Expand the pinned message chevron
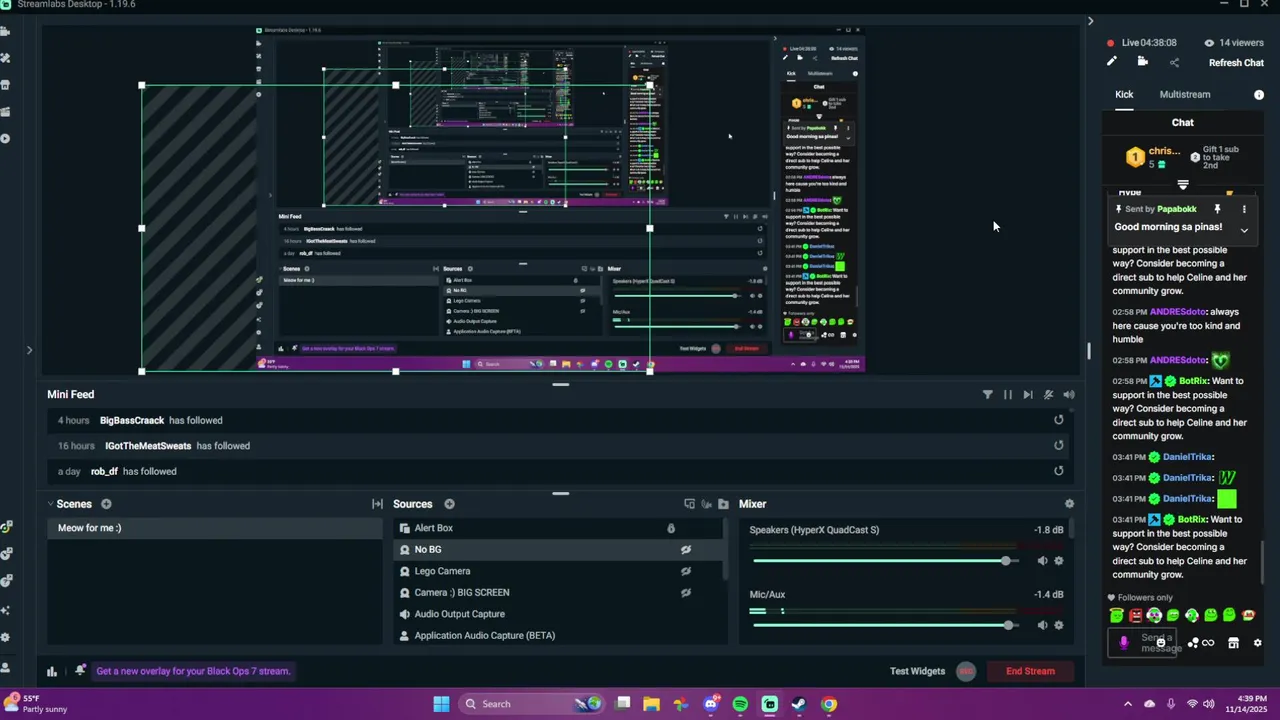 [x=1244, y=230]
